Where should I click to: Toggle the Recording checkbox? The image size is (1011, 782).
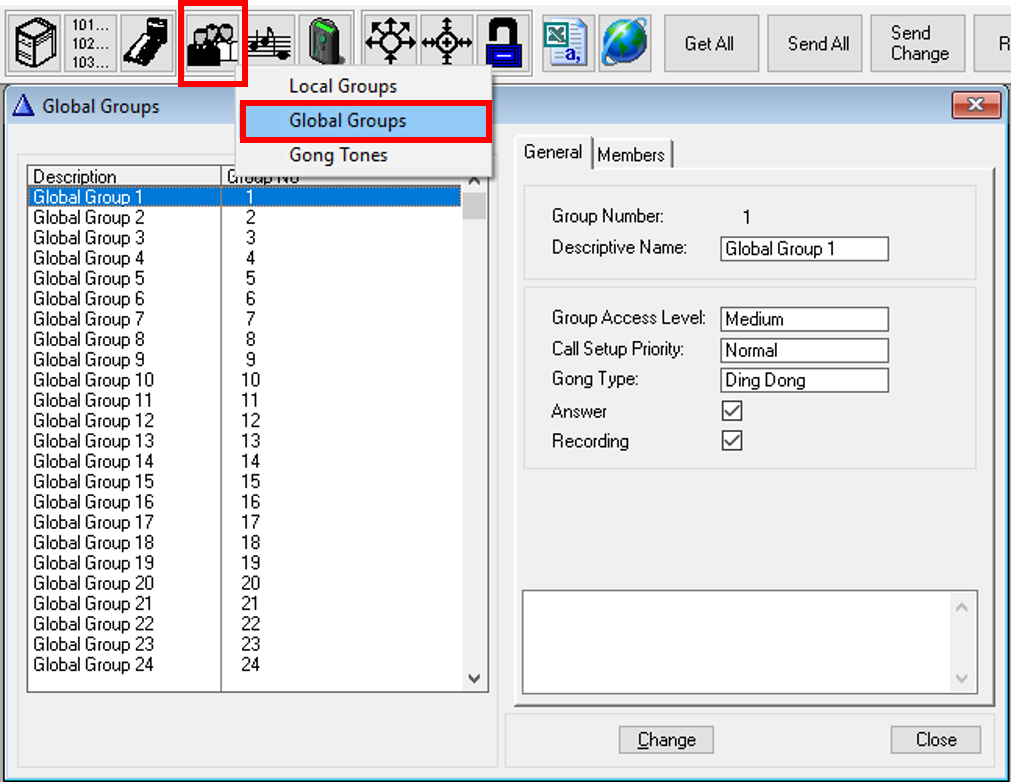[x=732, y=441]
